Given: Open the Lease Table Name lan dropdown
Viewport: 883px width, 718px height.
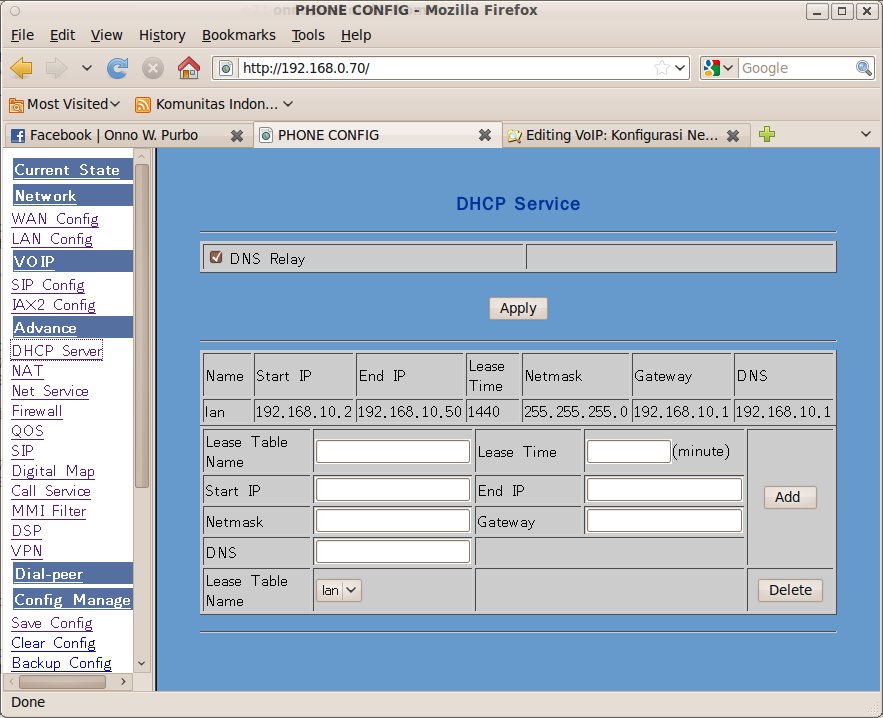Looking at the screenshot, I should [338, 590].
